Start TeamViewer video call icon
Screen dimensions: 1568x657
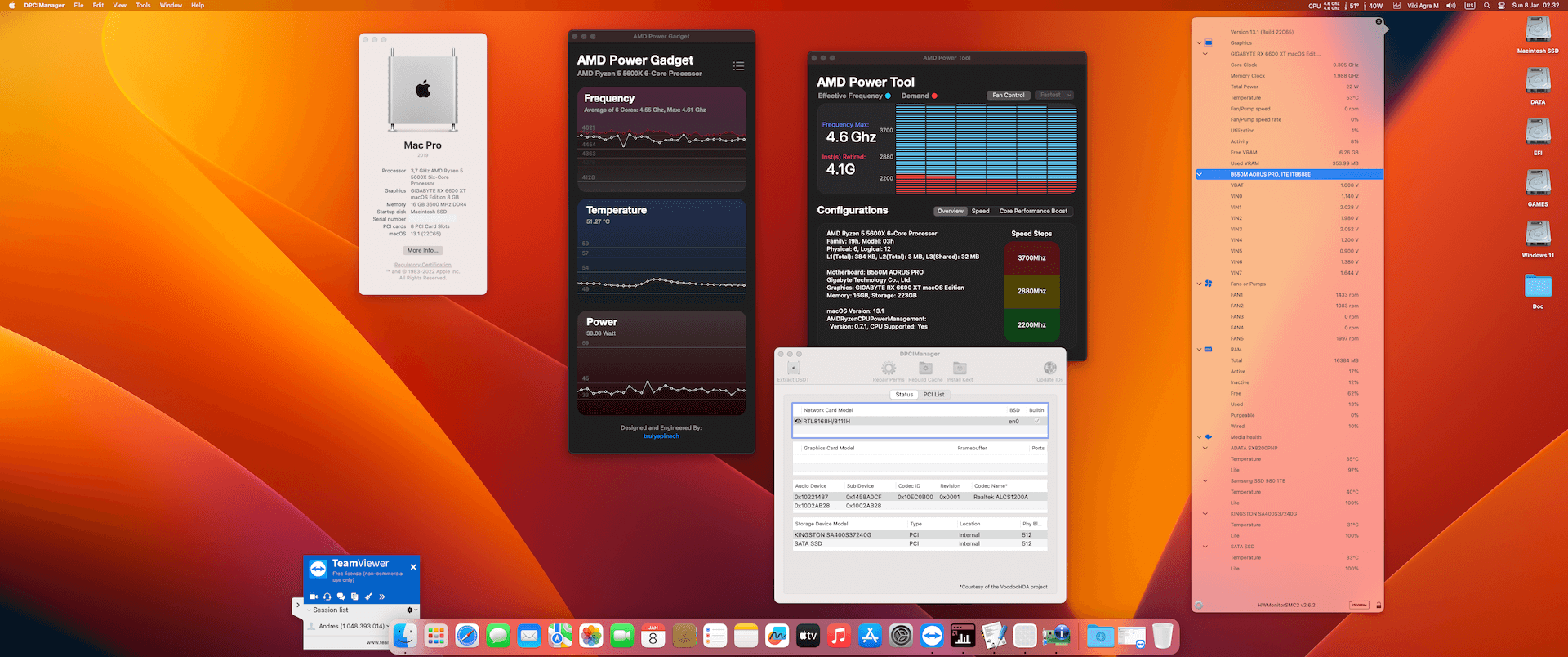coord(314,597)
